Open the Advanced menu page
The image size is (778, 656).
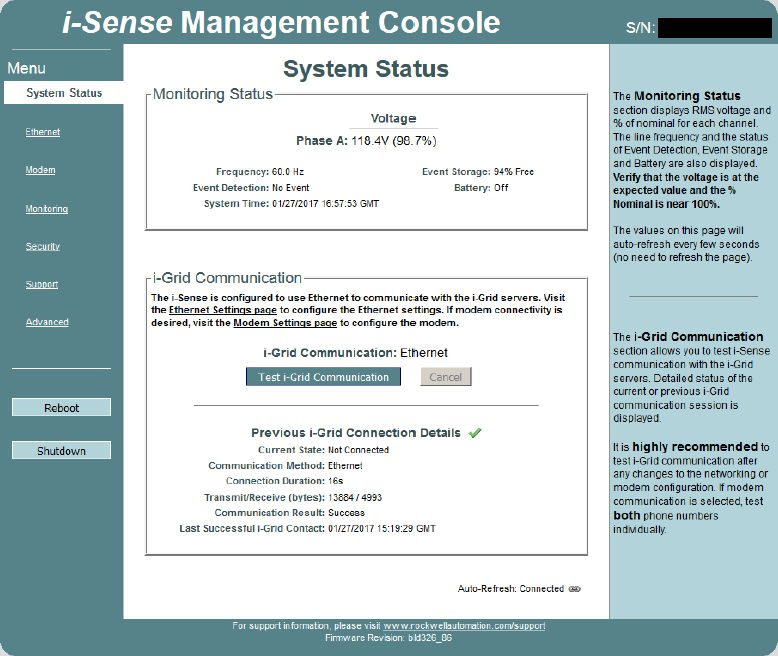point(47,322)
